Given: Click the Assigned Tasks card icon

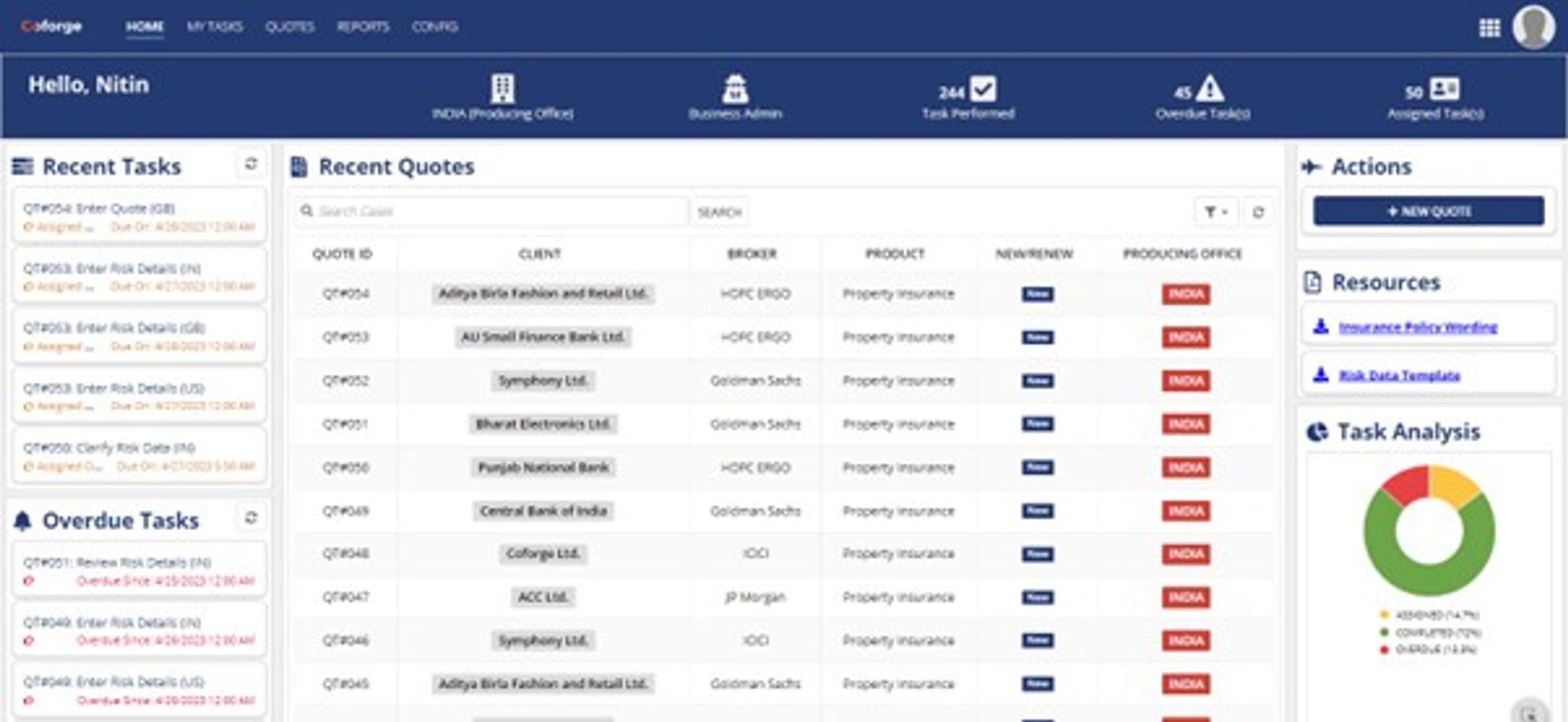Looking at the screenshot, I should [x=1444, y=89].
